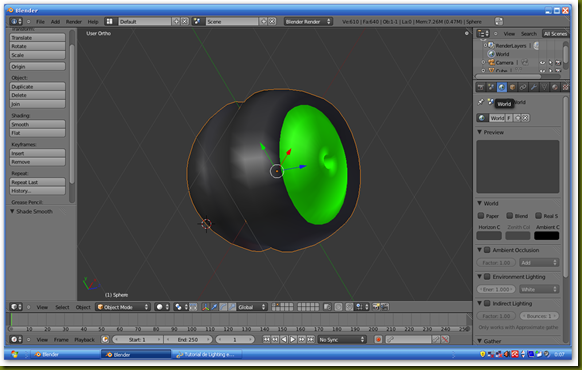
Task: Open the viewport shading dropdown
Action: pyautogui.click(x=162, y=307)
